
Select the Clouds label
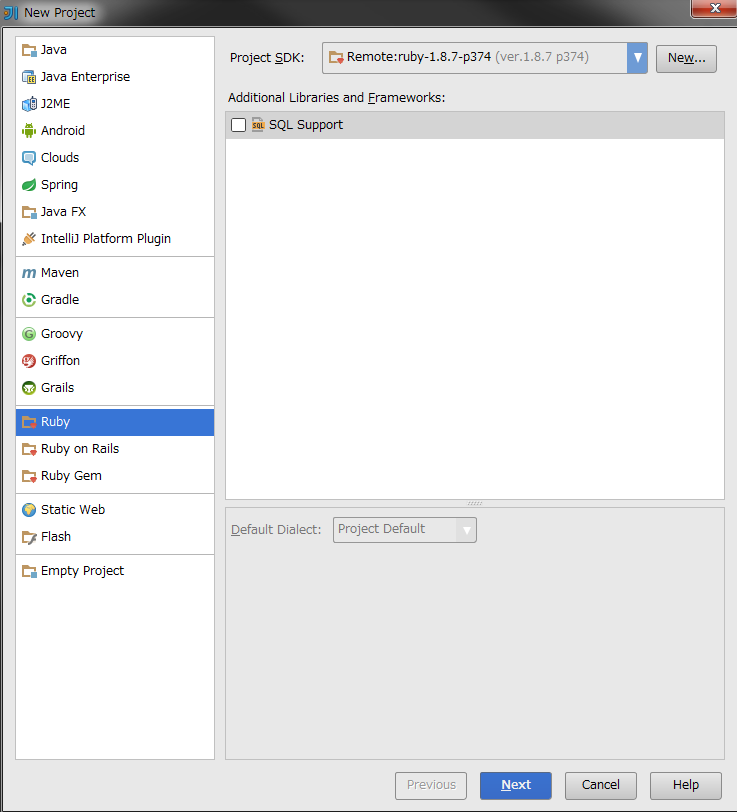[60, 157]
